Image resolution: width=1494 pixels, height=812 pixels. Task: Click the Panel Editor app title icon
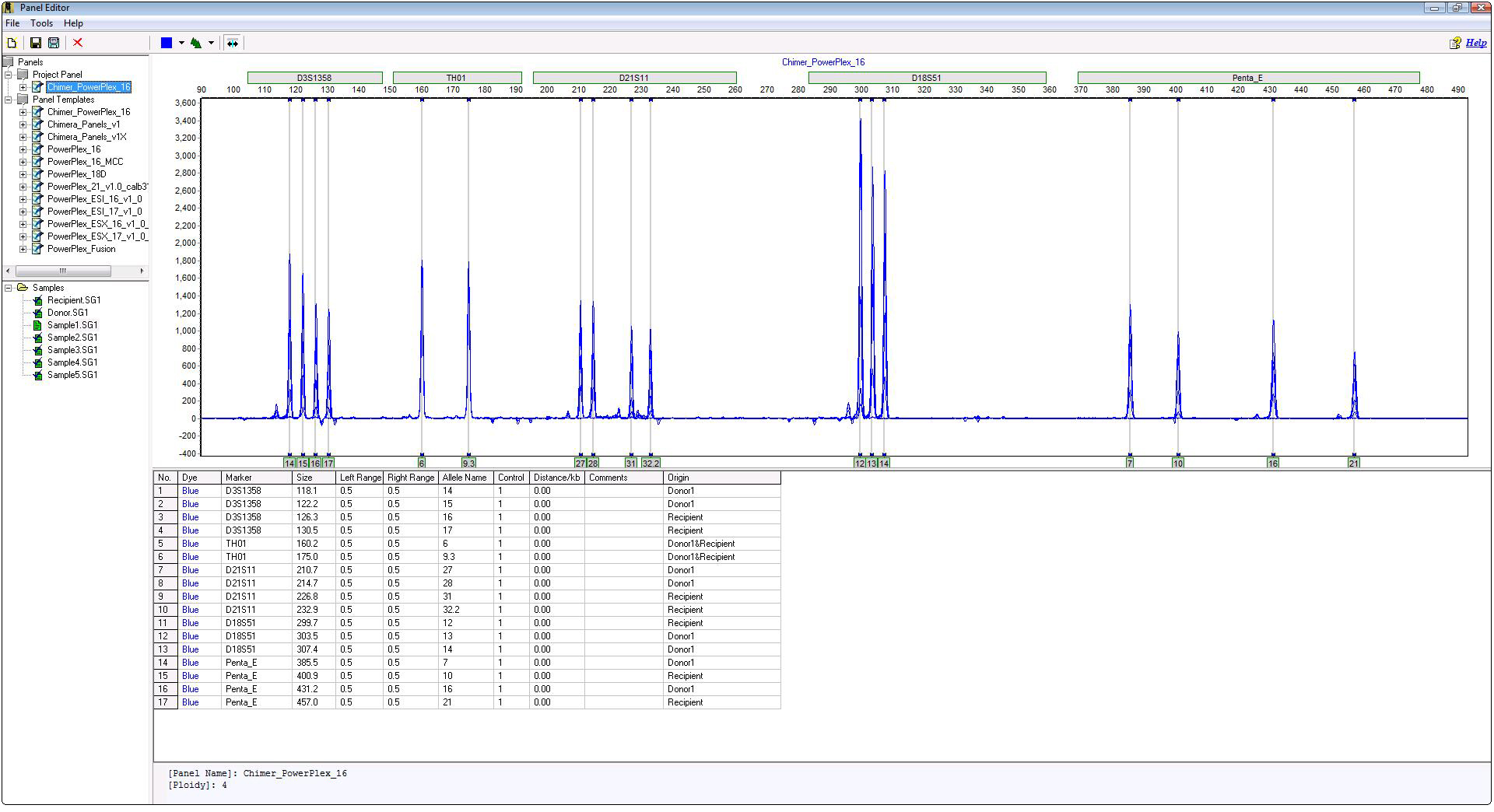pos(9,8)
